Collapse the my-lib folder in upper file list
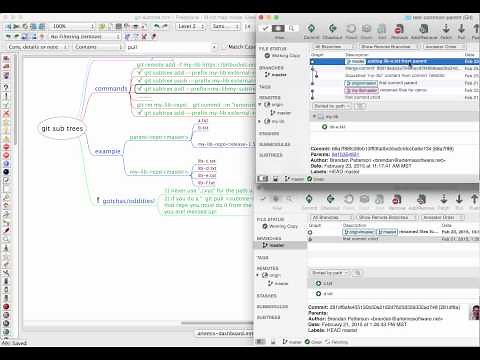 pyautogui.click(x=314, y=116)
